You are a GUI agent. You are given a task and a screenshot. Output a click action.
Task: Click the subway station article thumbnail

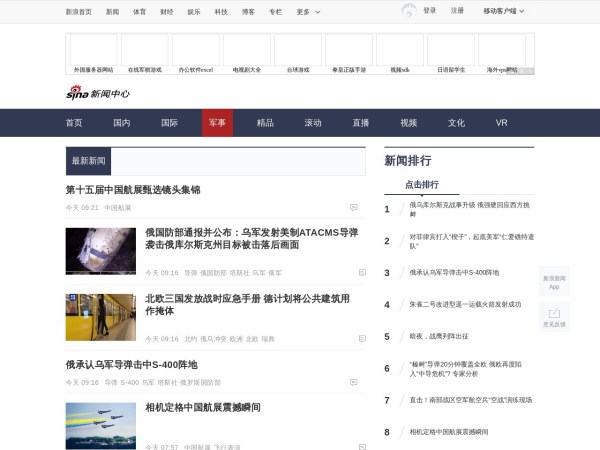101,317
